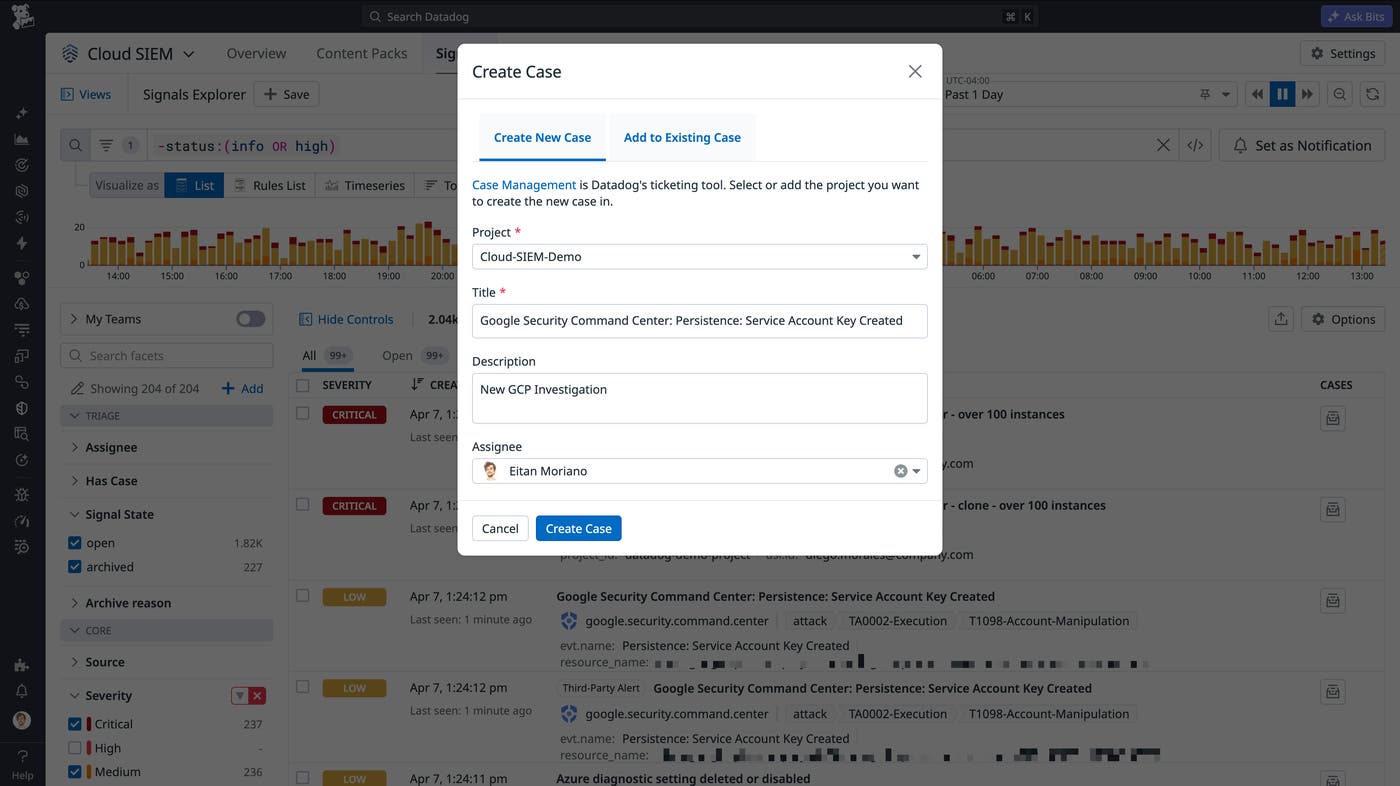Switch to Add to Existing Case tab
This screenshot has width=1400, height=786.
(682, 138)
